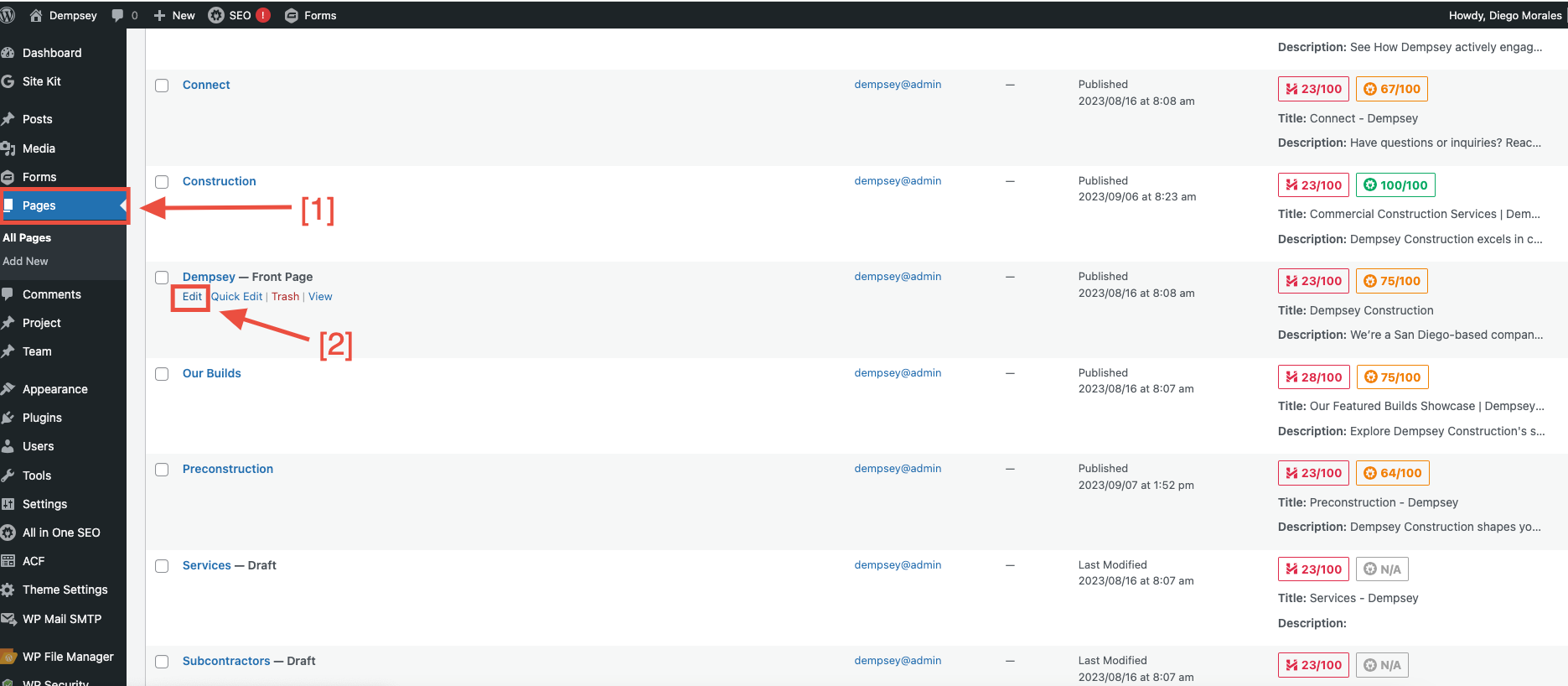Click 'Title: Dempsey Construction' SEO text
The width and height of the screenshot is (1568, 686).
pos(1356,310)
